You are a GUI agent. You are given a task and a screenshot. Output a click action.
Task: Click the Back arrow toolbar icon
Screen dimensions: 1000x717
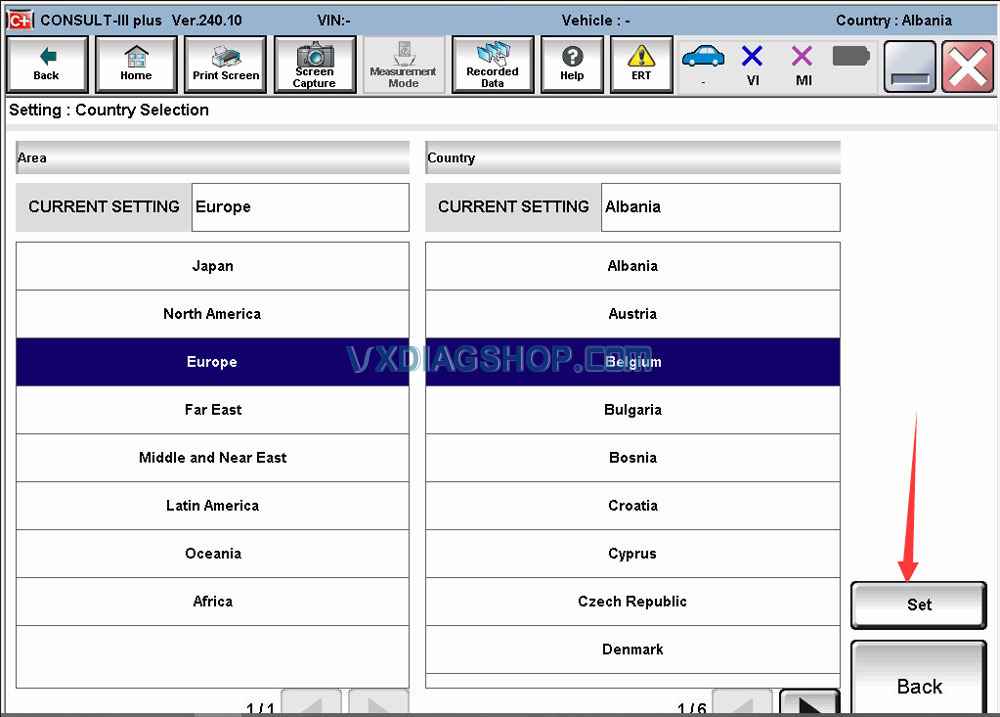(x=46, y=64)
